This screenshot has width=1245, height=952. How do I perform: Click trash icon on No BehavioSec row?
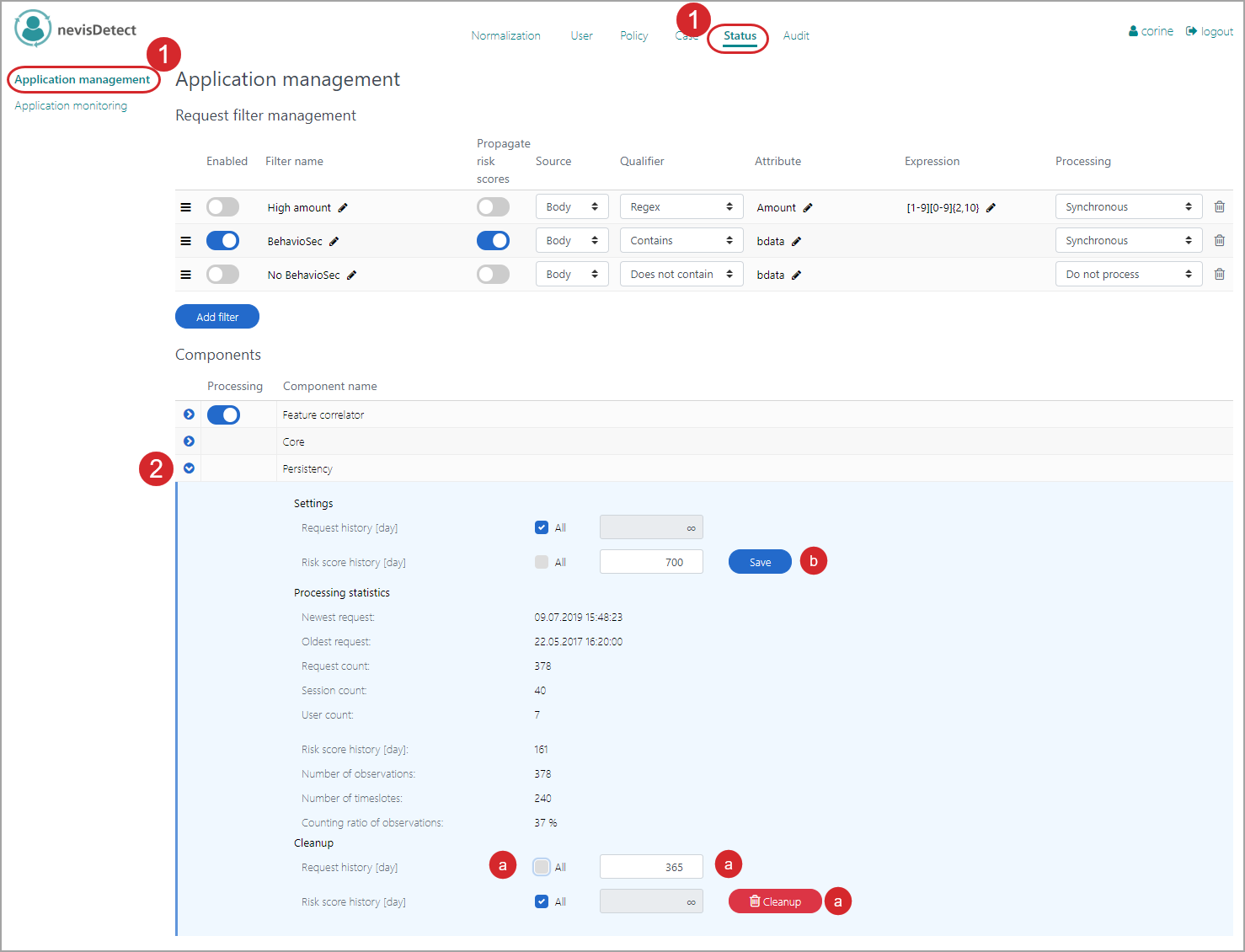pos(1219,275)
